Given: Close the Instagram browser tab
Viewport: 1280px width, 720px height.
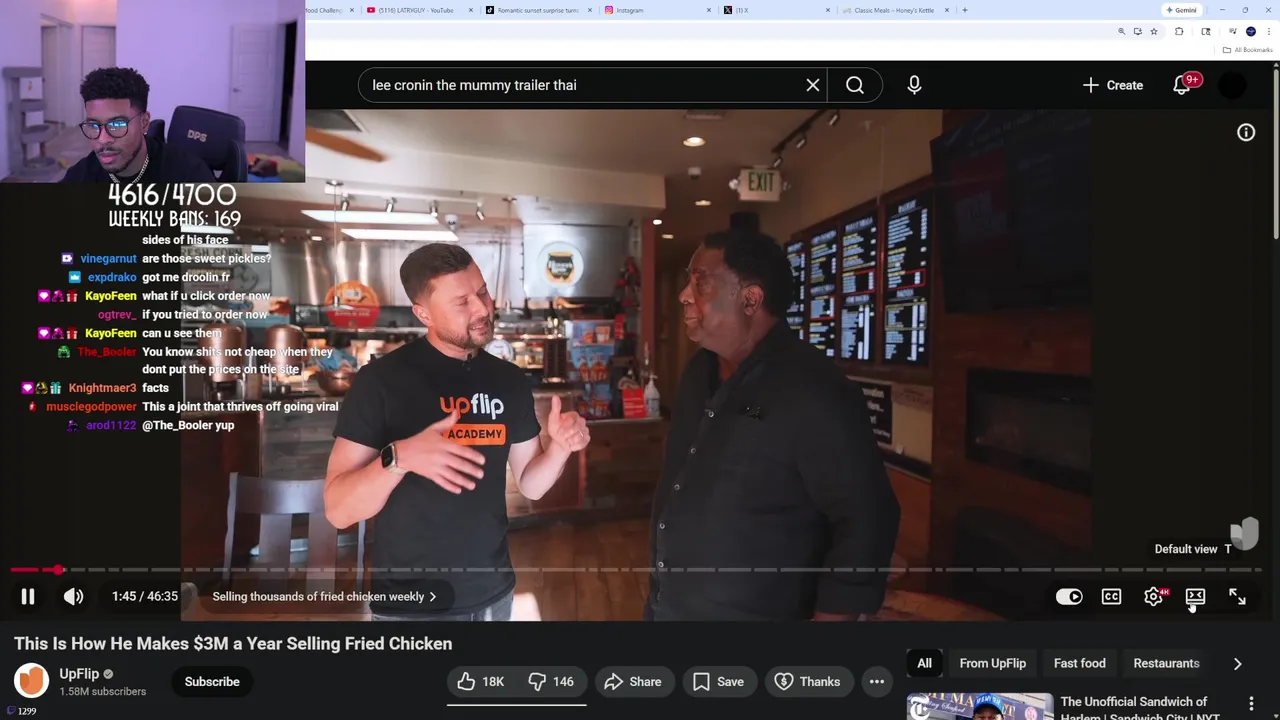Looking at the screenshot, I should [709, 10].
